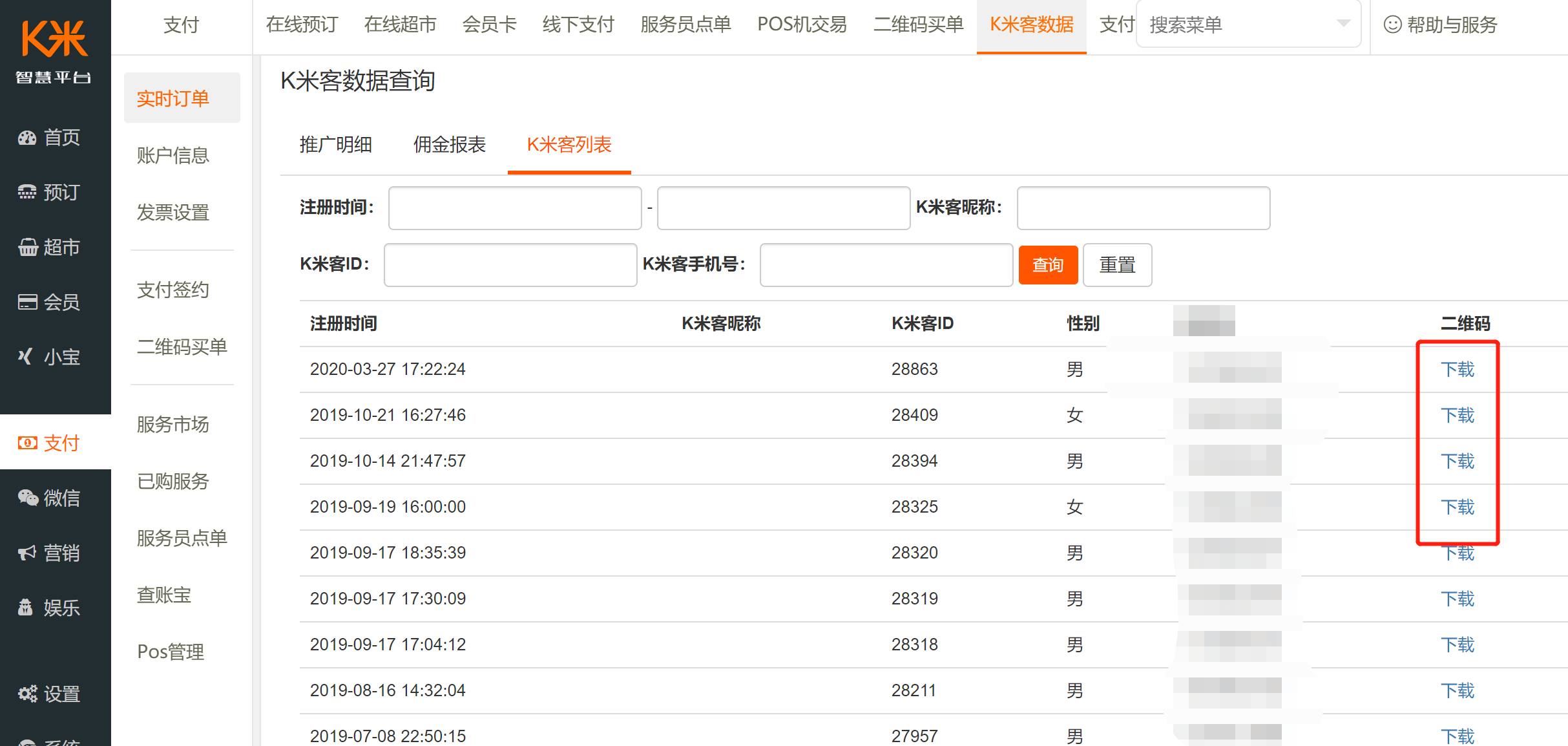Open the 会员卡 top menu

(x=489, y=25)
